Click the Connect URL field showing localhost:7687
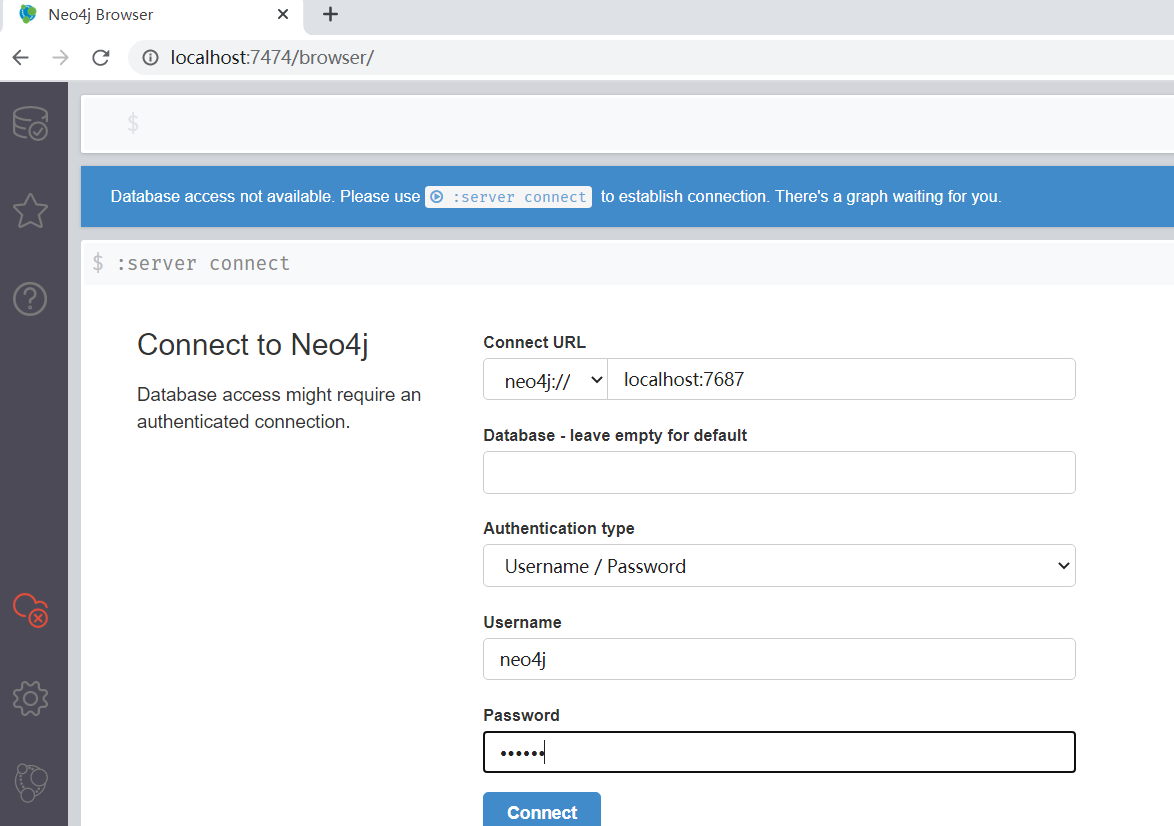The image size is (1174, 826). coord(842,379)
